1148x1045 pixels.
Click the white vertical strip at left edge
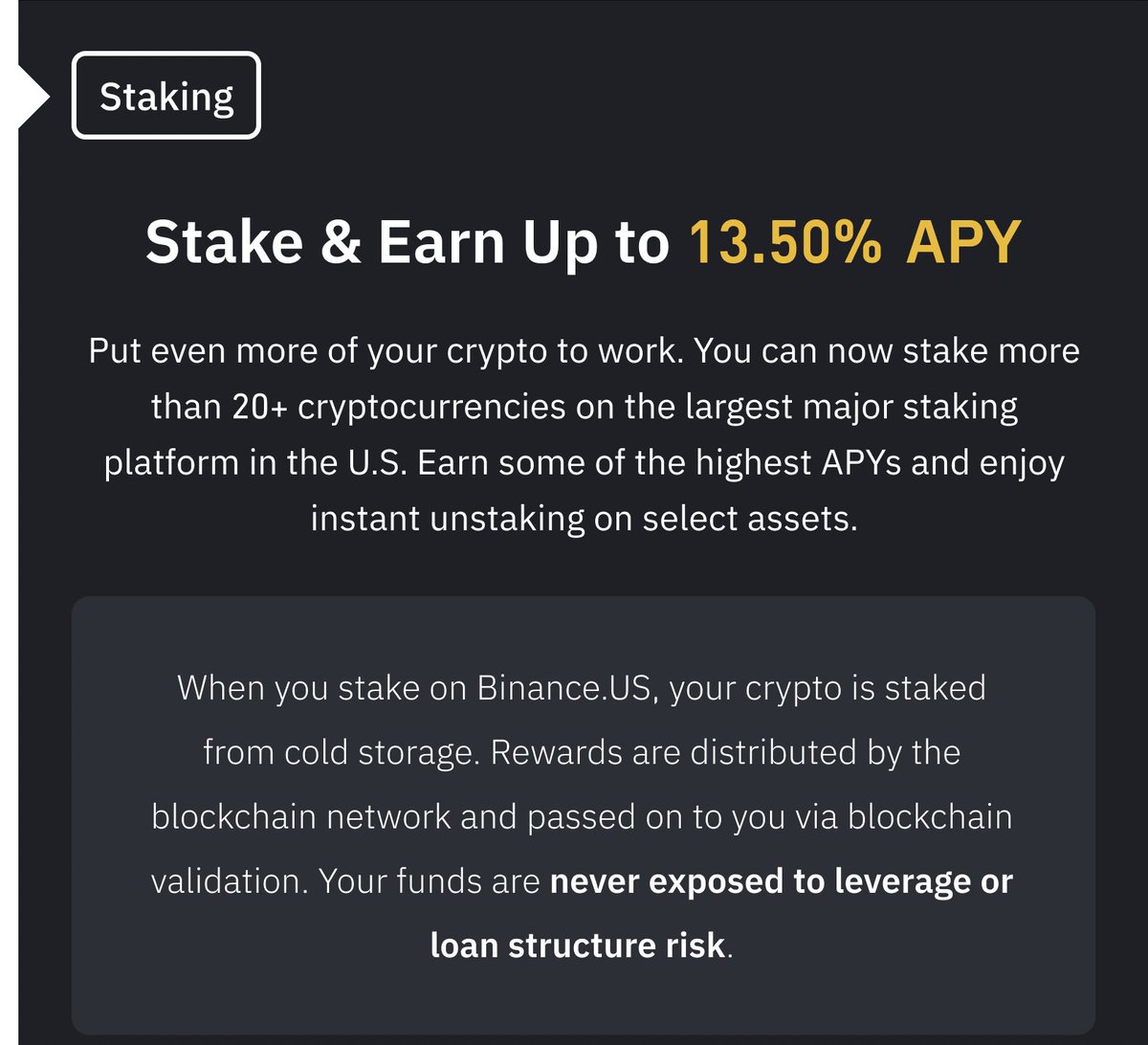(x=9, y=522)
